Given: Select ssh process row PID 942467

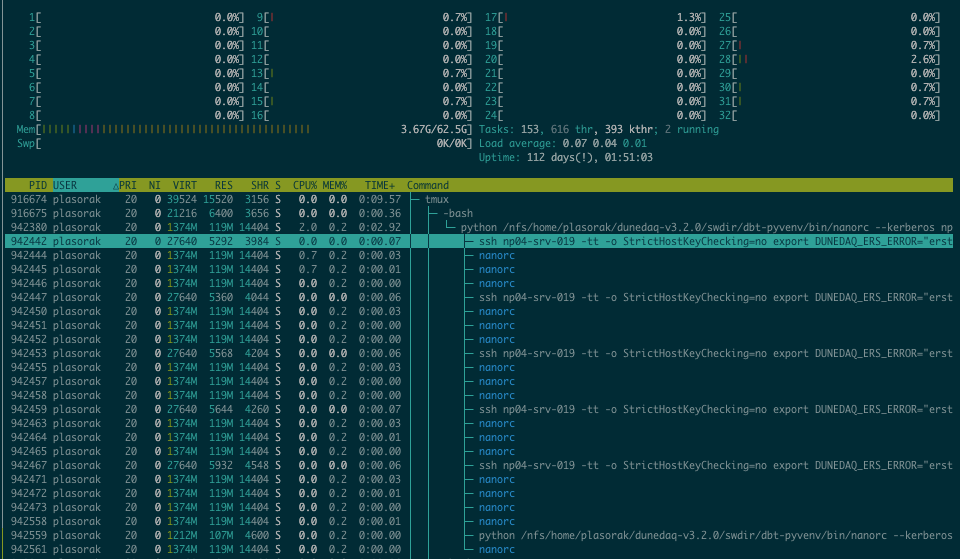Looking at the screenshot, I should [x=479, y=465].
